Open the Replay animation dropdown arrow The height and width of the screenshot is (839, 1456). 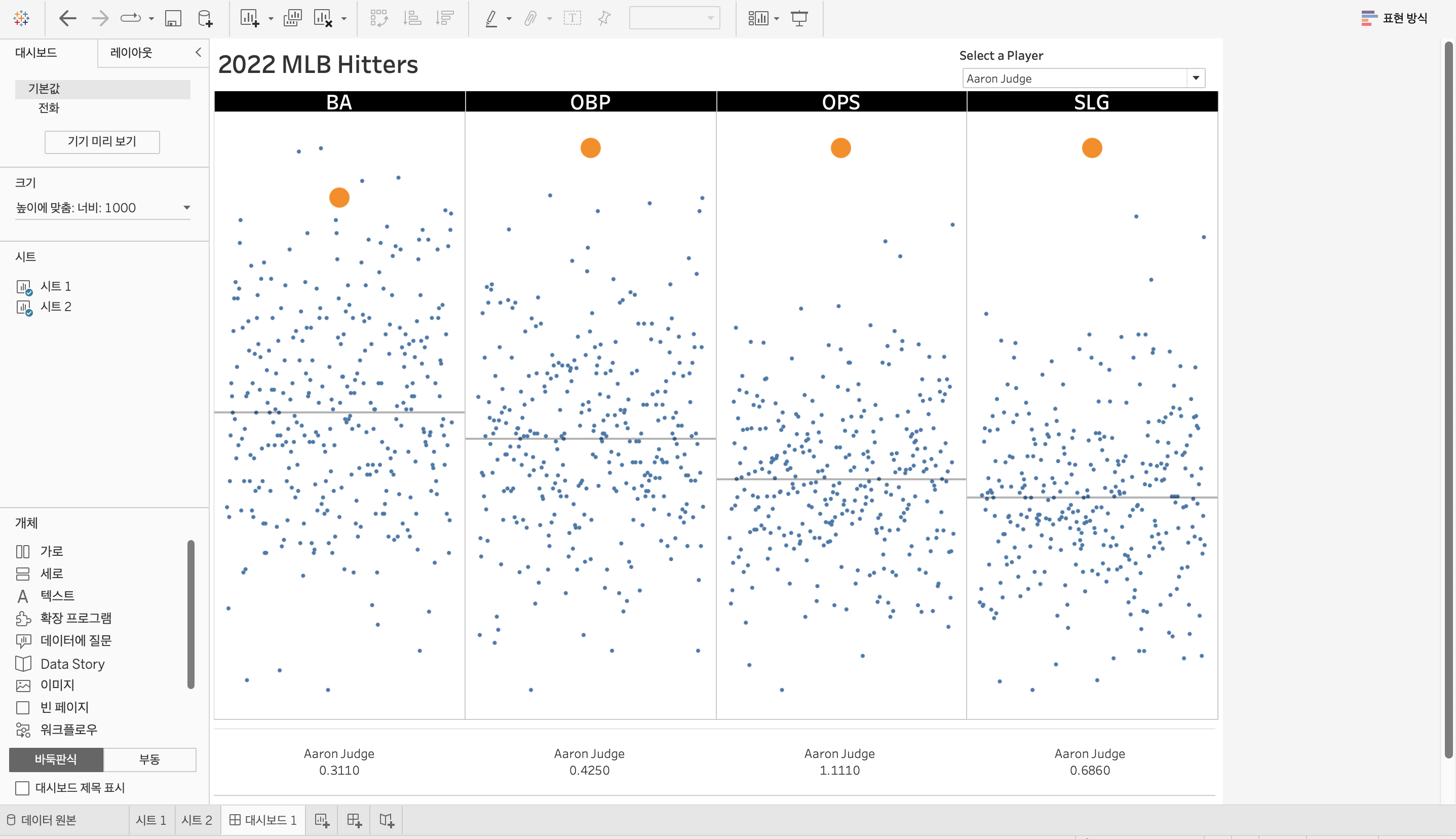click(x=151, y=19)
